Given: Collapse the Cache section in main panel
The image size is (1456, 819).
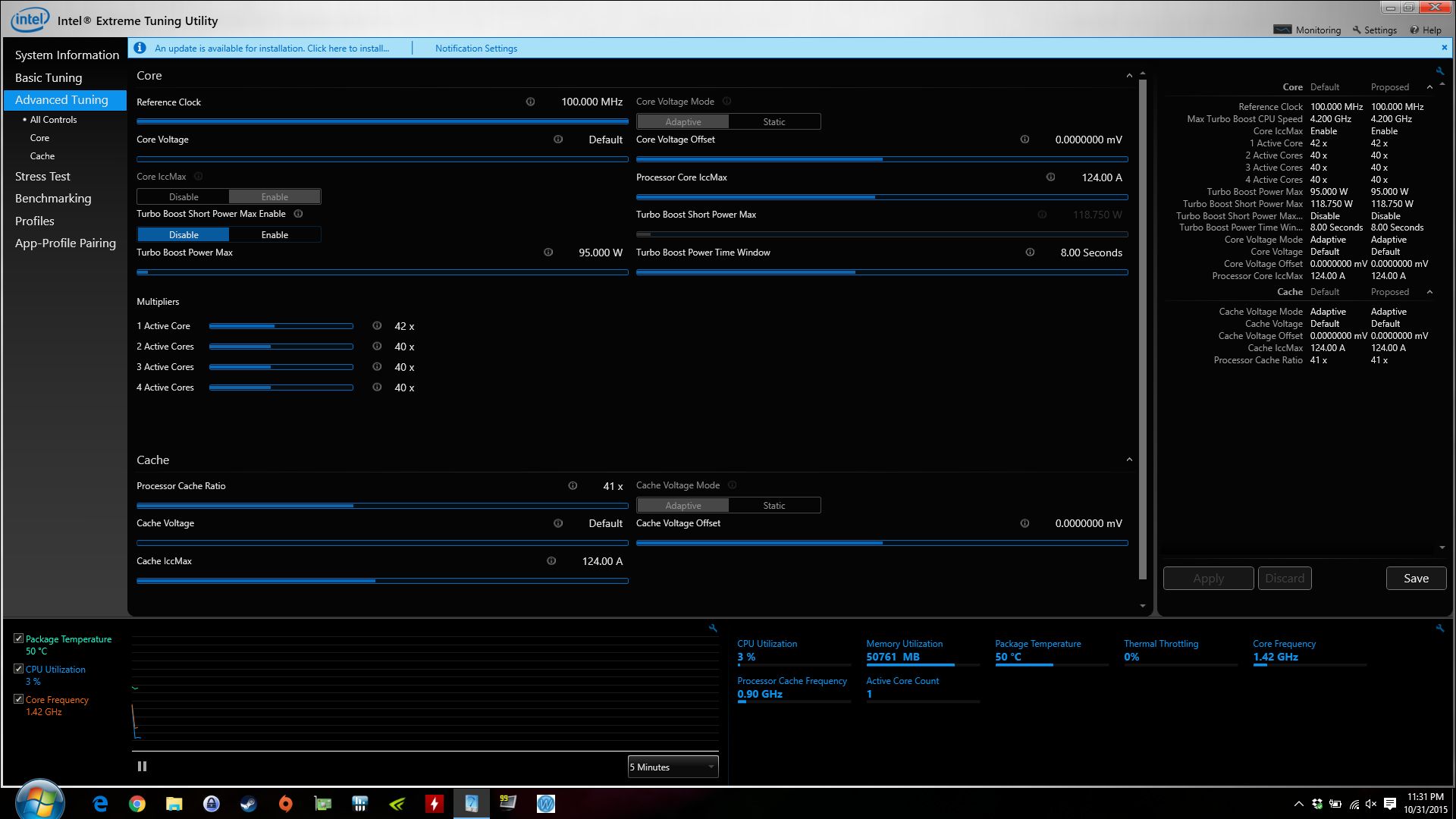Looking at the screenshot, I should click(1129, 460).
